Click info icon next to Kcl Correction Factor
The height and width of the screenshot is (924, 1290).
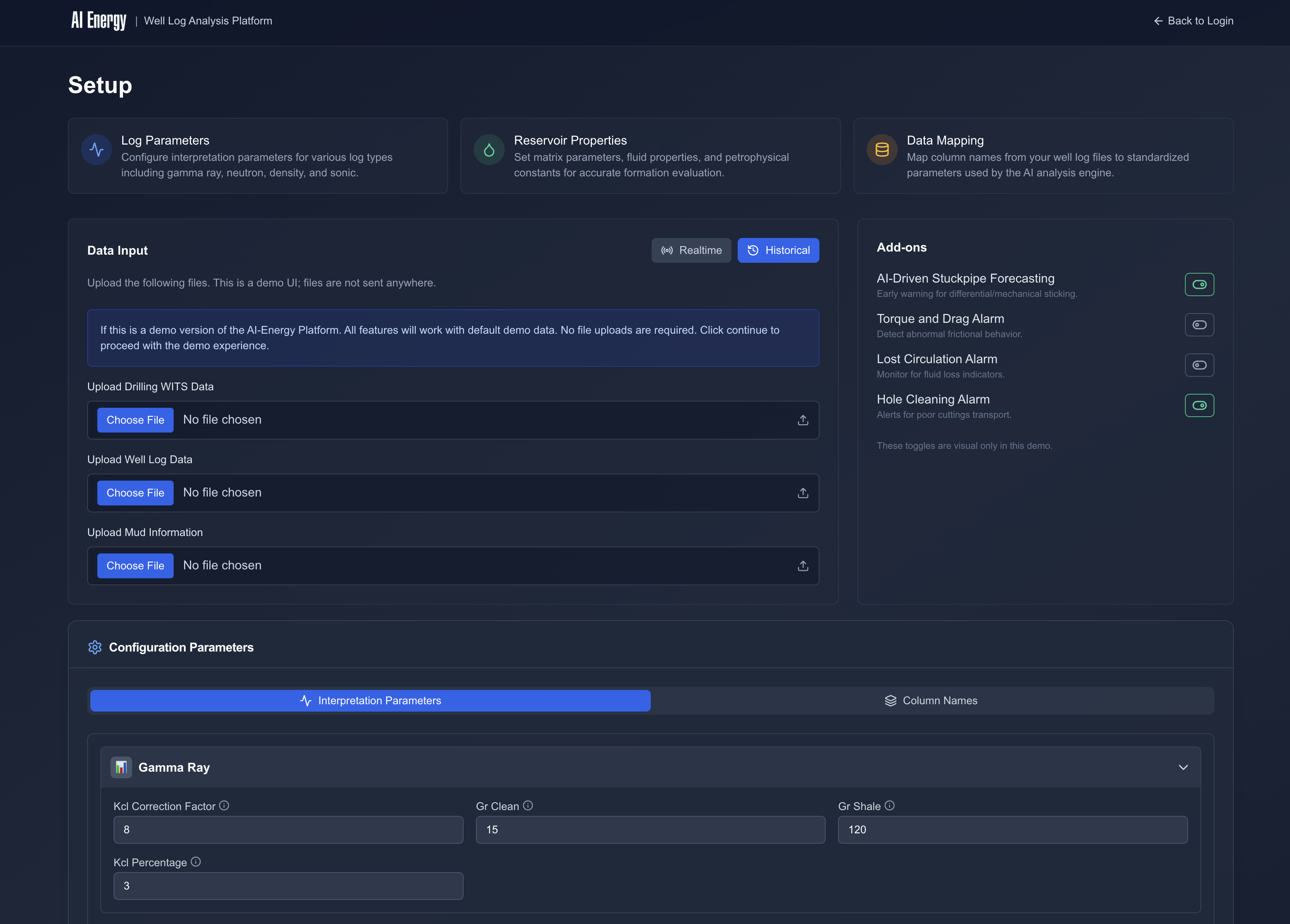tap(224, 805)
